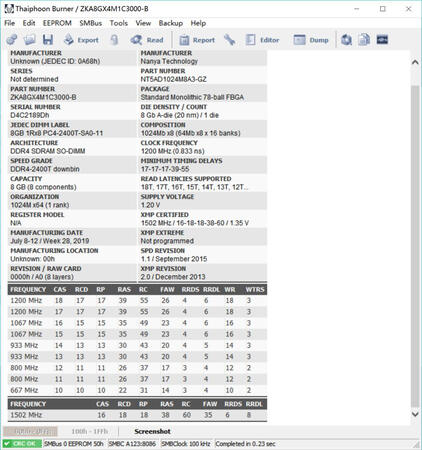This screenshot has width=422, height=450.
Task: Open the SMBus menu
Action: pos(91,23)
